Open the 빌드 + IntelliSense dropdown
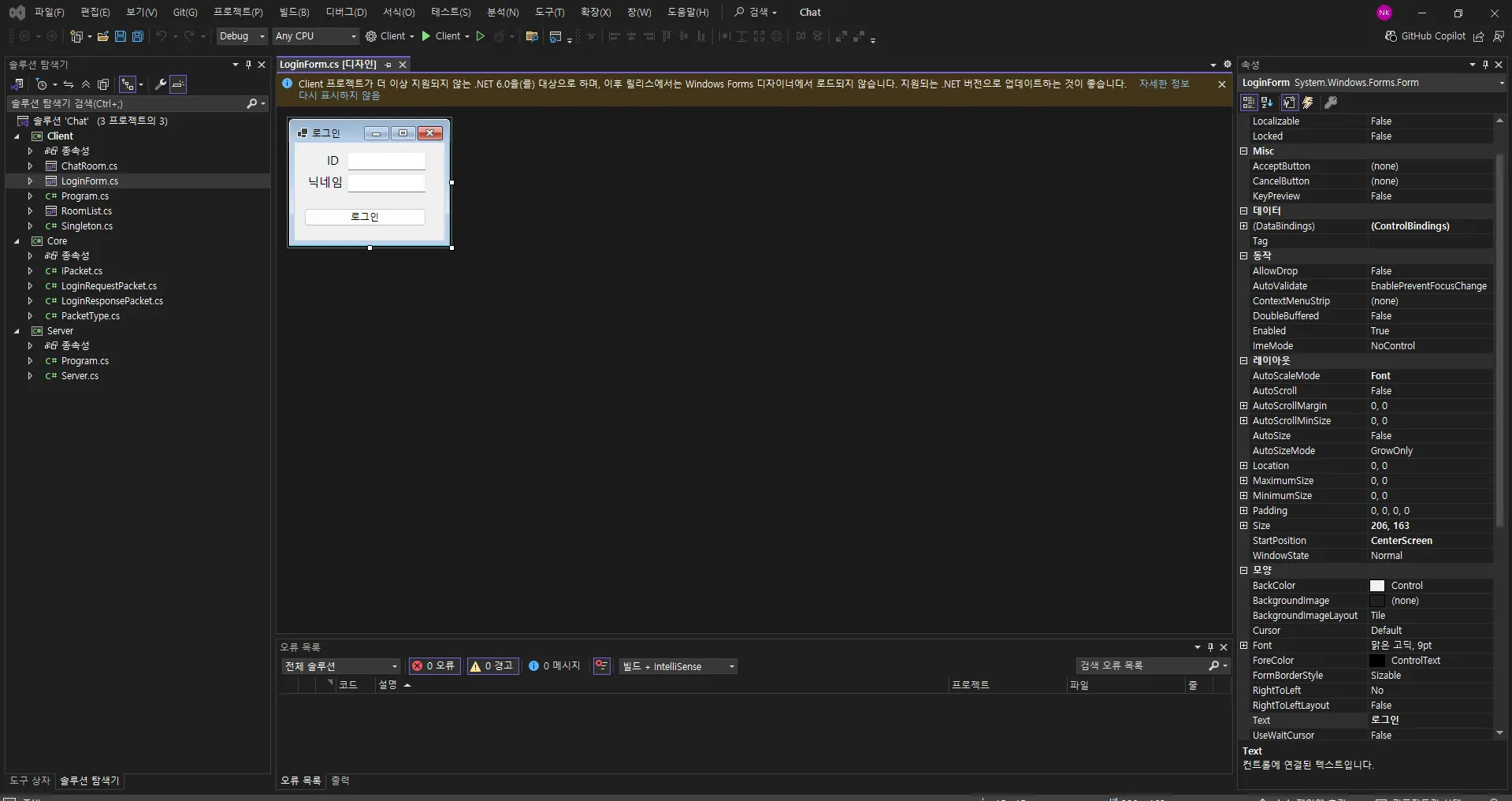1512x801 pixels. 678,666
